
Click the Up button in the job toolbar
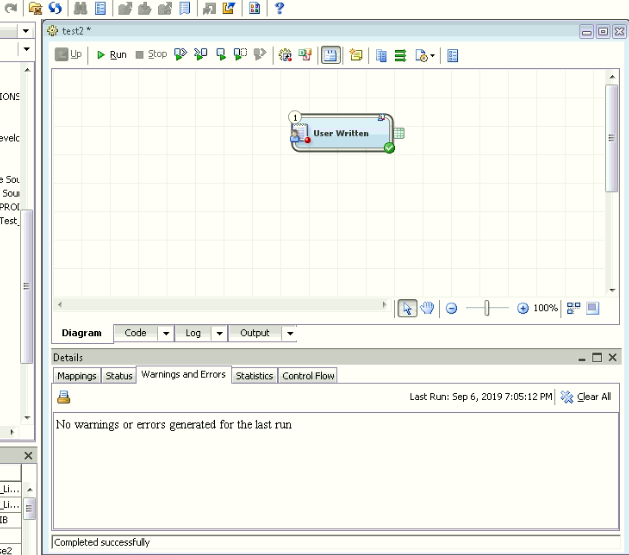(68, 54)
